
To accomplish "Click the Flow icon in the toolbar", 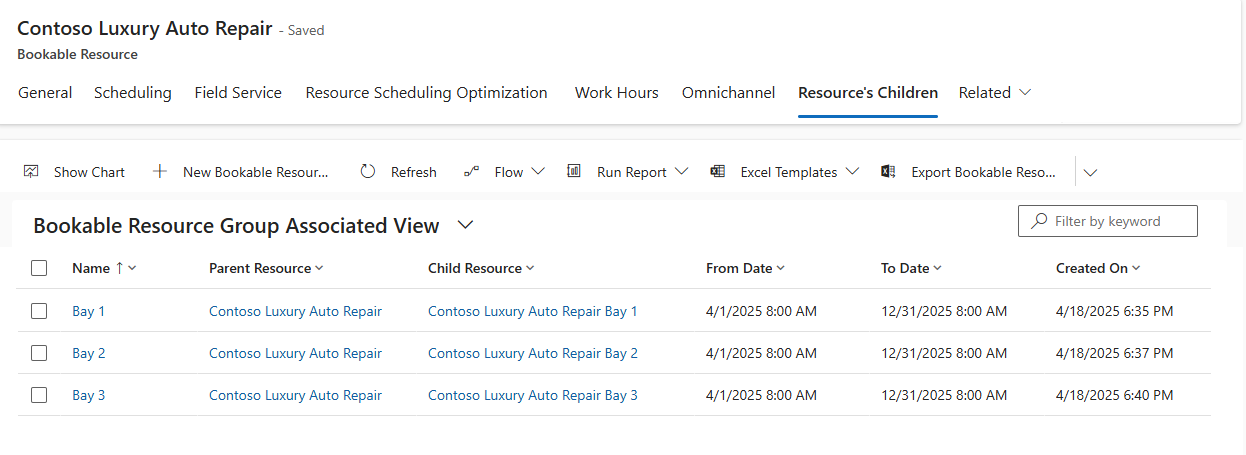I will 472,172.
